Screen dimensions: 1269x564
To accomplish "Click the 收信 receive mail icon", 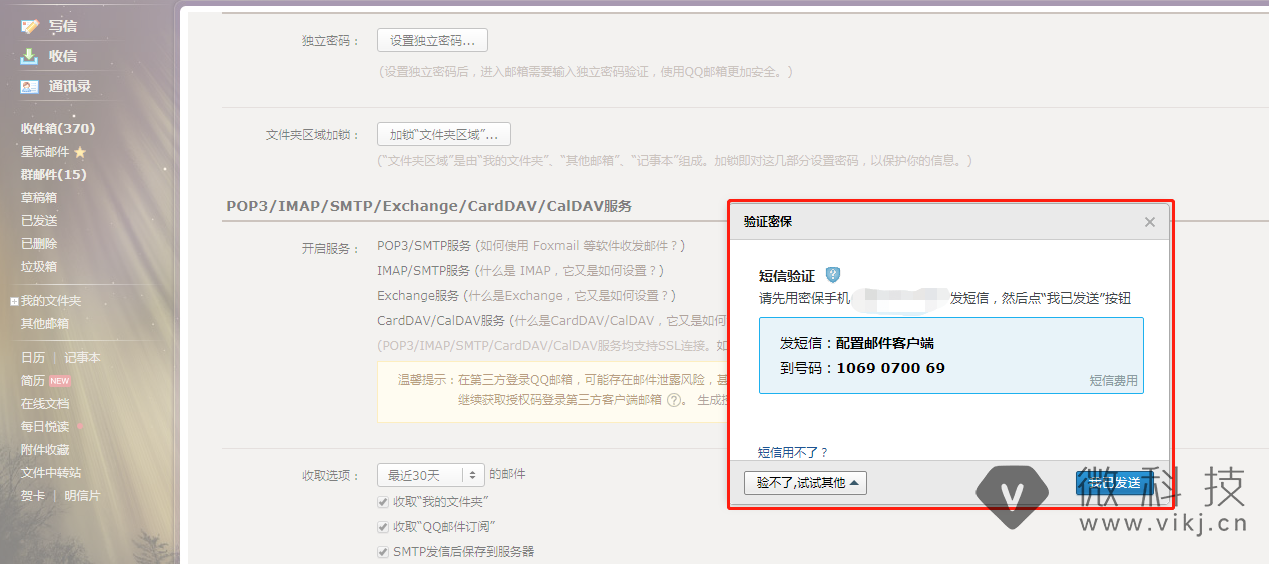I will pos(30,56).
